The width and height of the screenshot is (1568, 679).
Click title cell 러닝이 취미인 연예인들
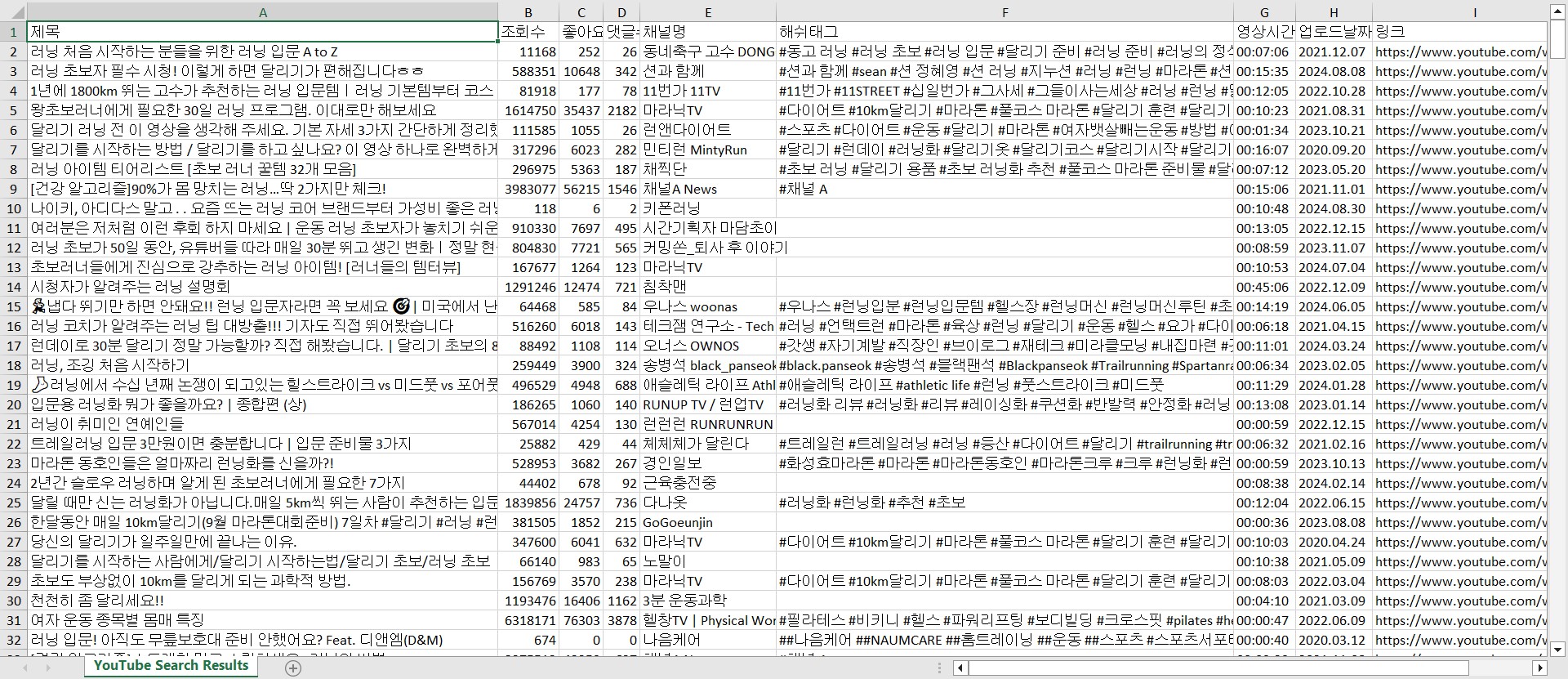[262, 424]
